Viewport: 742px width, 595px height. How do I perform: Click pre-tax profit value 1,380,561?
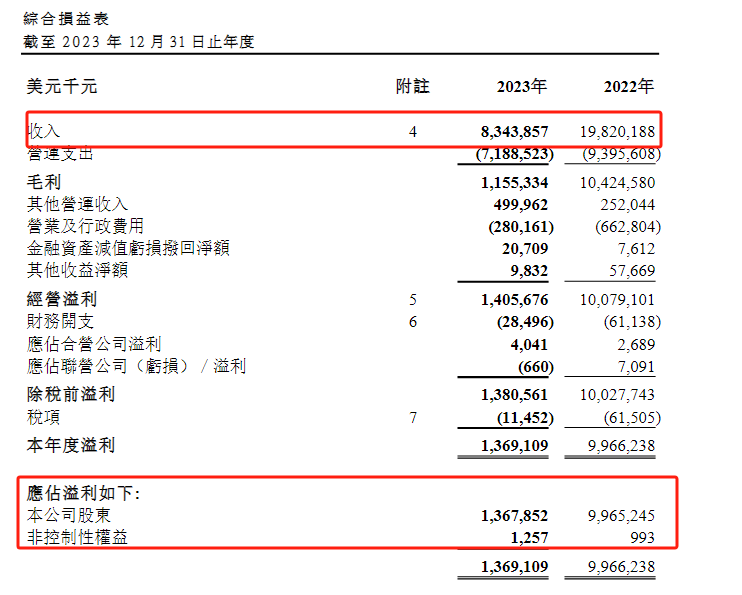coord(514,395)
